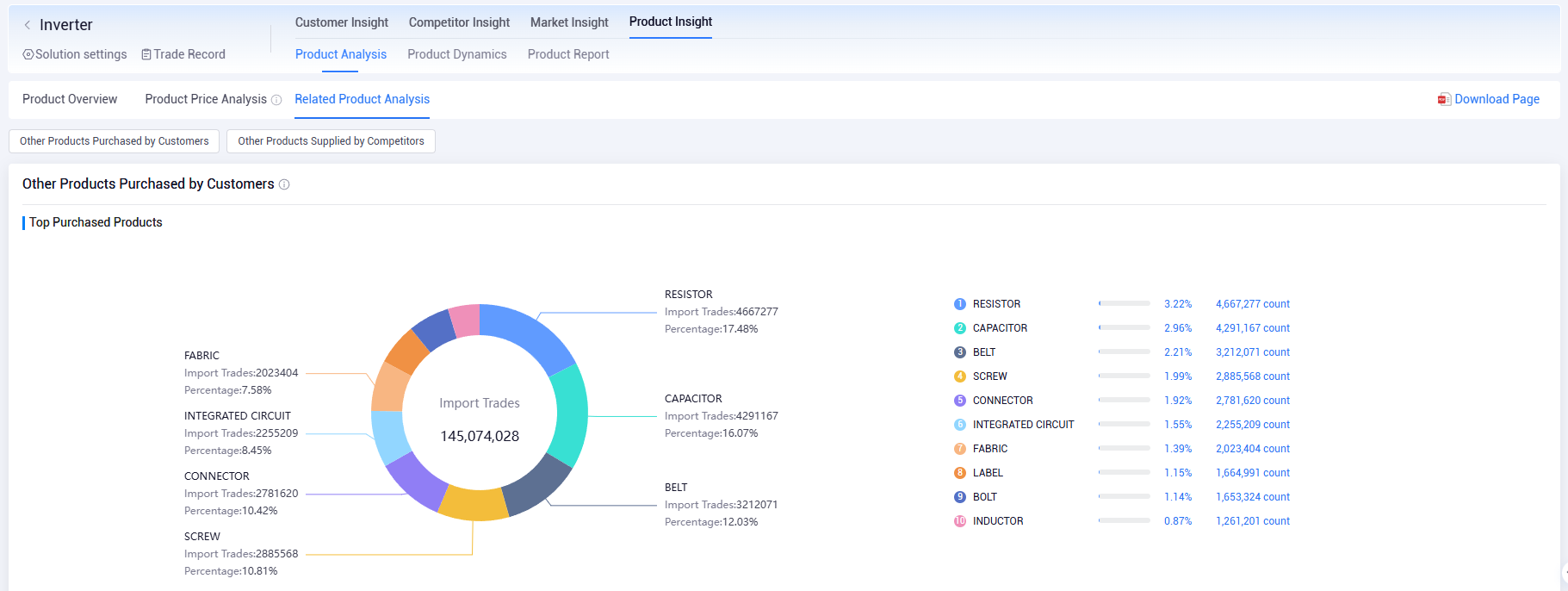Select Other Products Purchased by Customers filter

tap(114, 141)
